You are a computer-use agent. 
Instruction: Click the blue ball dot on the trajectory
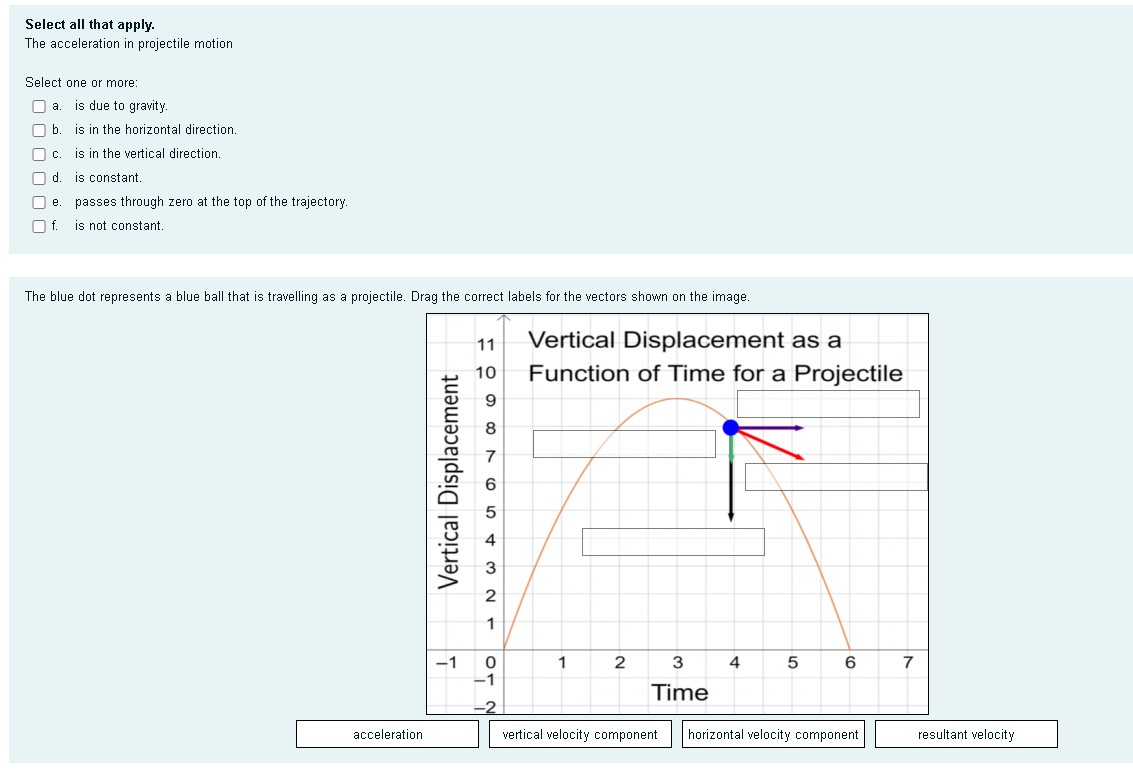tap(731, 427)
